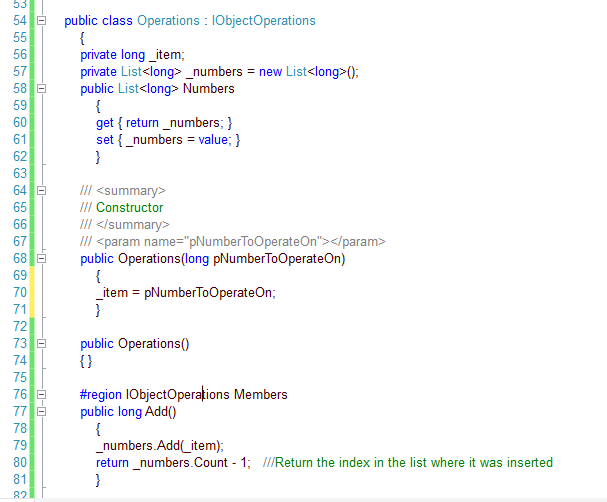Click the '<summary>' tag on line 64
The image size is (607, 502).
pyautogui.click(x=131, y=191)
